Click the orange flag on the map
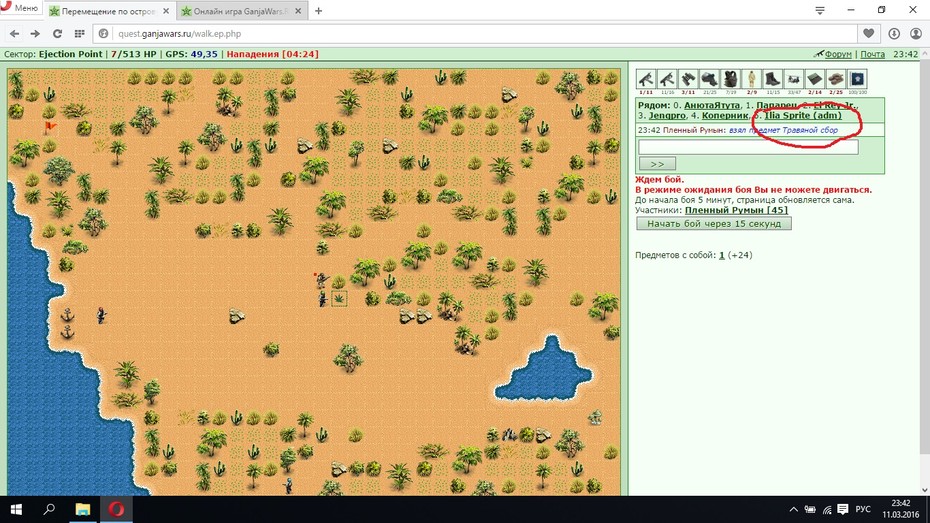The width and height of the screenshot is (930, 523). [x=50, y=126]
